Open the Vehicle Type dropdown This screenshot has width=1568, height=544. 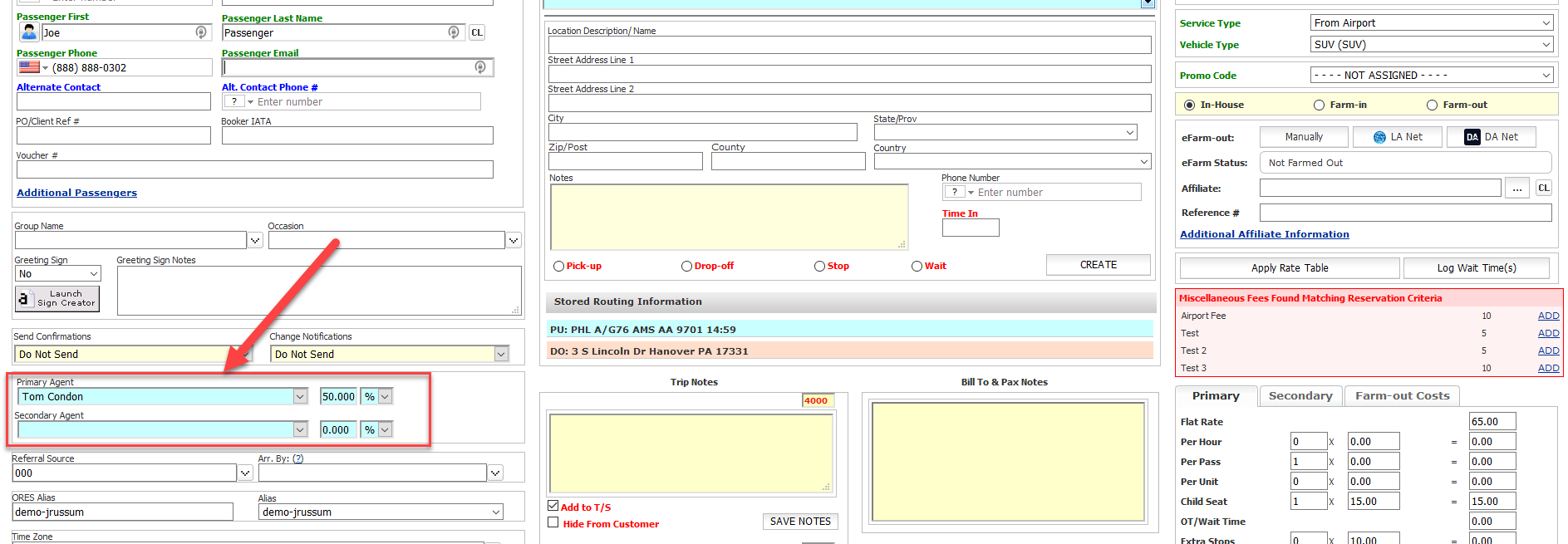(1432, 45)
